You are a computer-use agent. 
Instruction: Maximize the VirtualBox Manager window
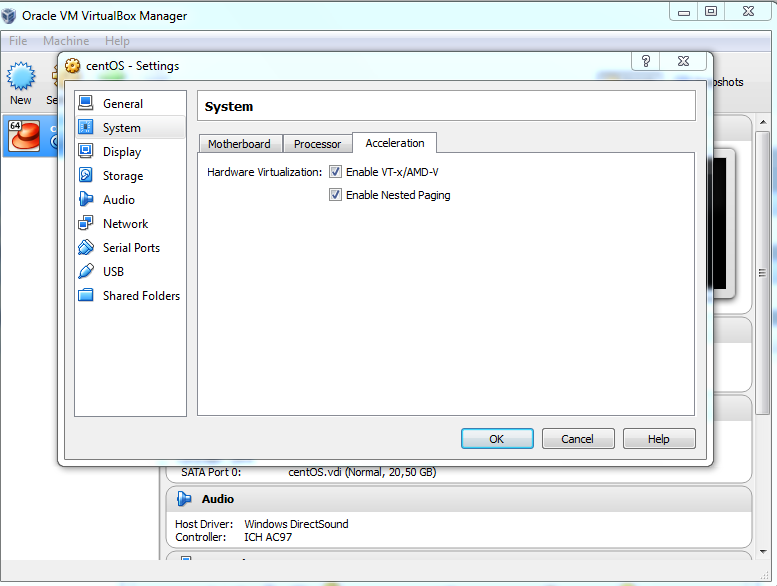pyautogui.click(x=711, y=11)
